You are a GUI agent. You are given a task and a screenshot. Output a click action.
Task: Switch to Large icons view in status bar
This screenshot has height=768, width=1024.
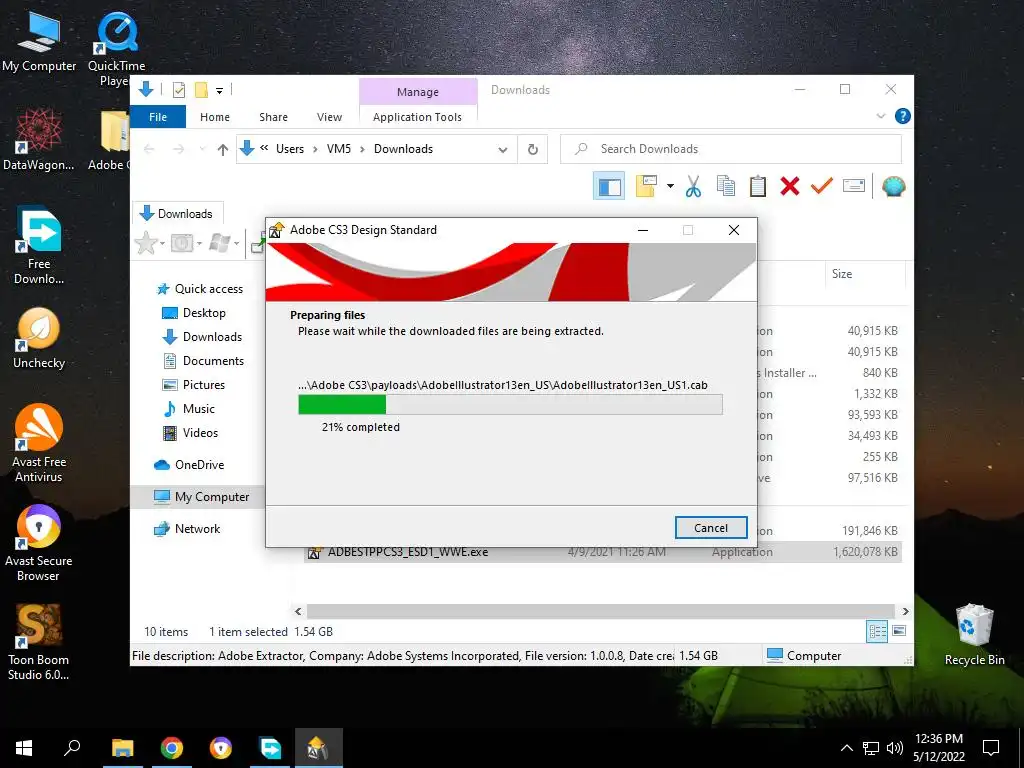point(899,631)
